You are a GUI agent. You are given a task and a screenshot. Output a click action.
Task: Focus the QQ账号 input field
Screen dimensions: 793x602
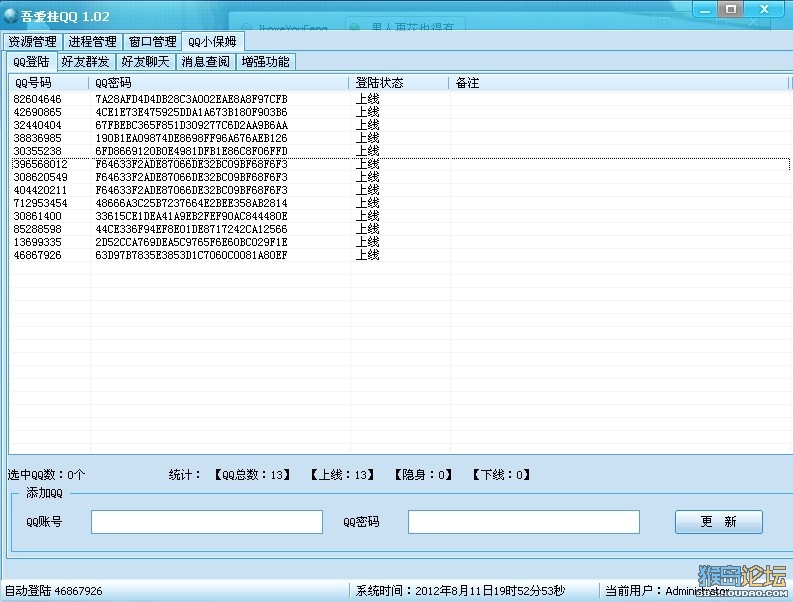(x=207, y=522)
